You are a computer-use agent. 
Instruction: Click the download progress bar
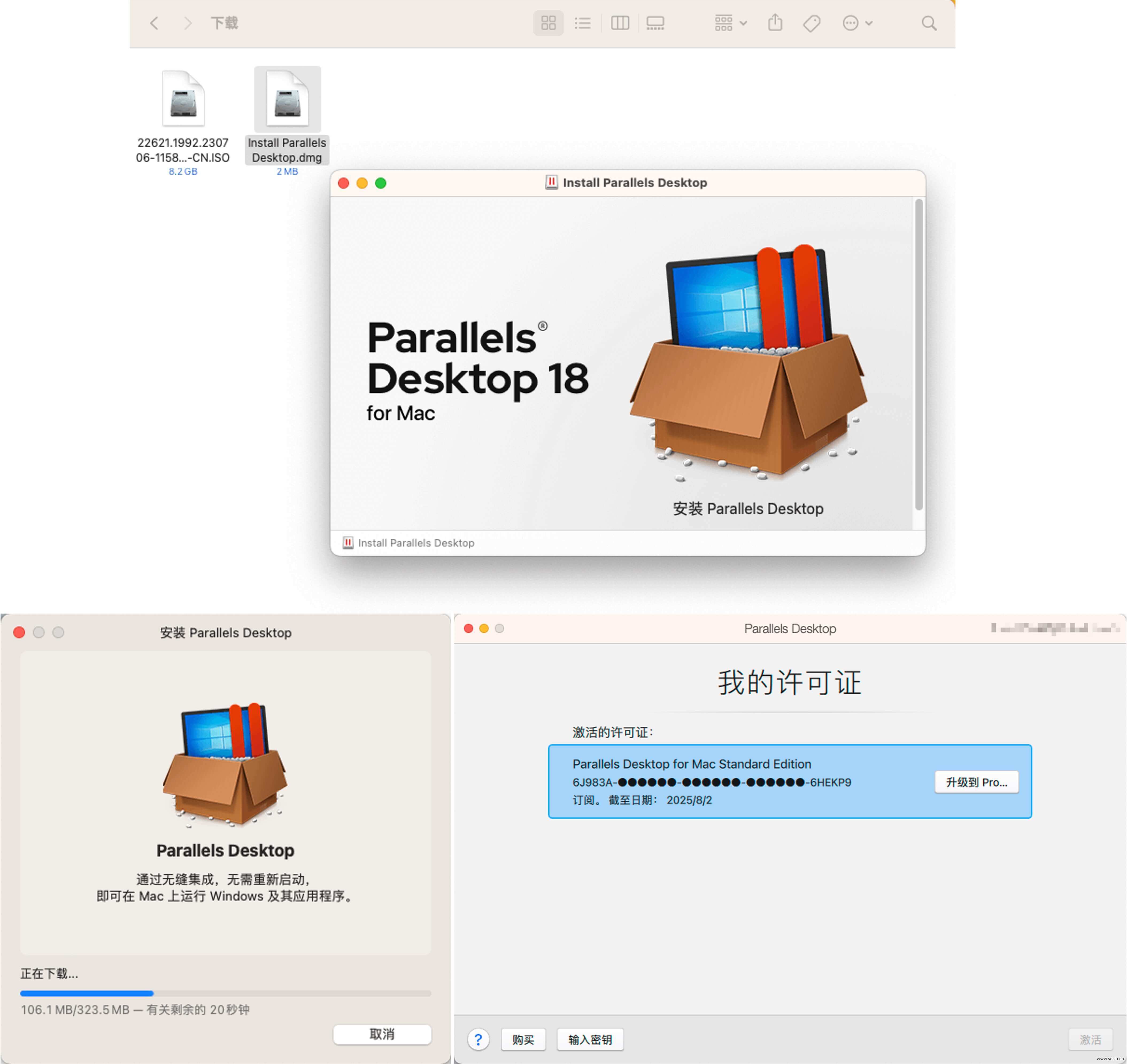[x=225, y=993]
